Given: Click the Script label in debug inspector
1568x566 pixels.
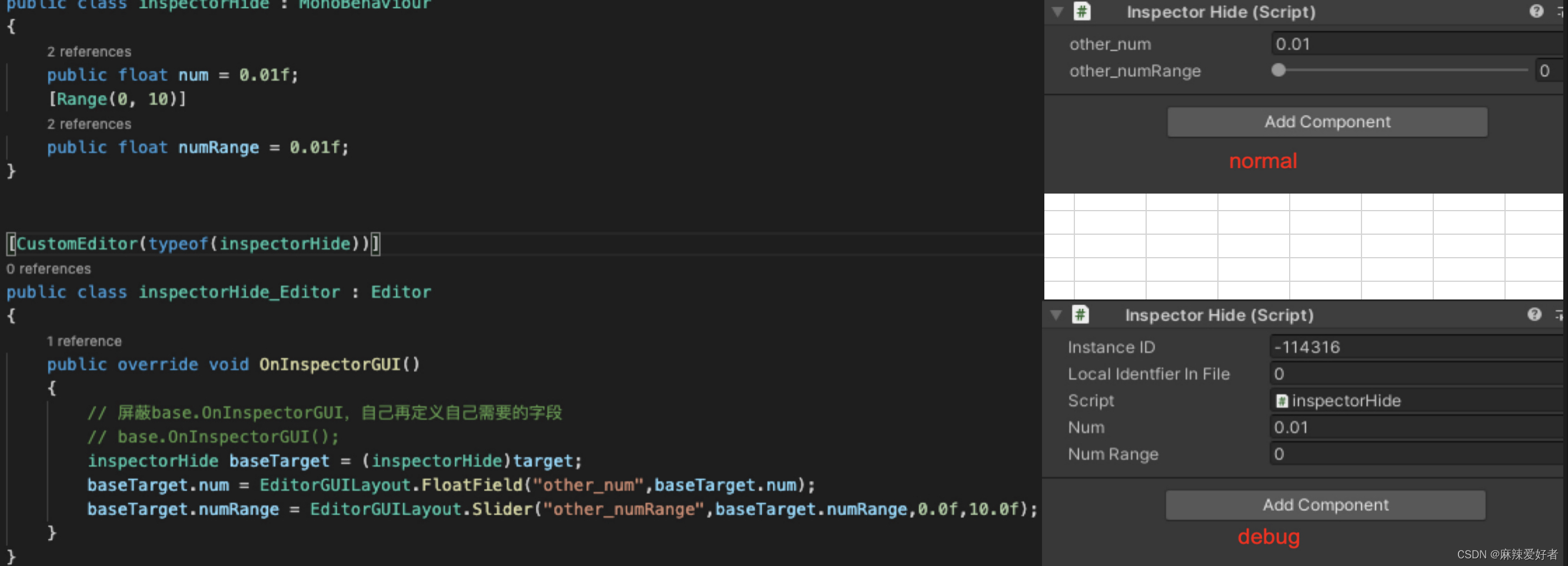Looking at the screenshot, I should click(x=1091, y=401).
